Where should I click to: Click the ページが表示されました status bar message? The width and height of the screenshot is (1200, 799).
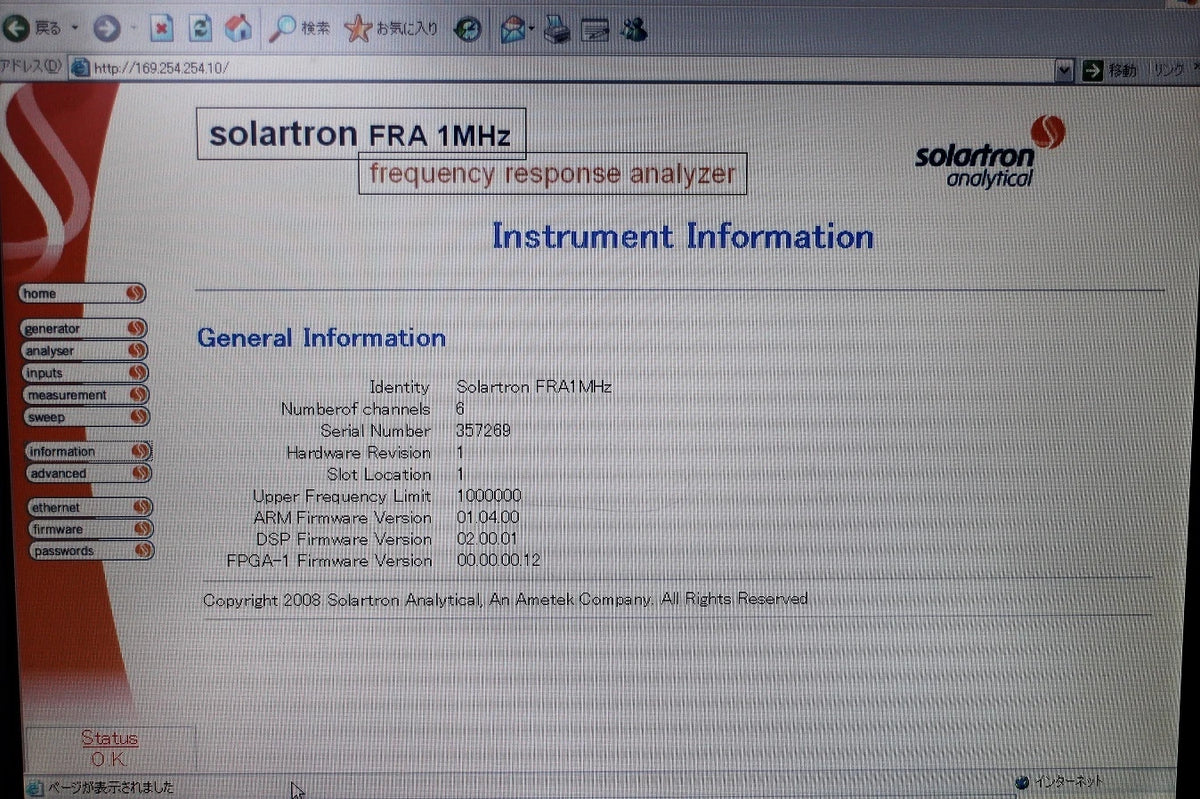click(x=101, y=787)
